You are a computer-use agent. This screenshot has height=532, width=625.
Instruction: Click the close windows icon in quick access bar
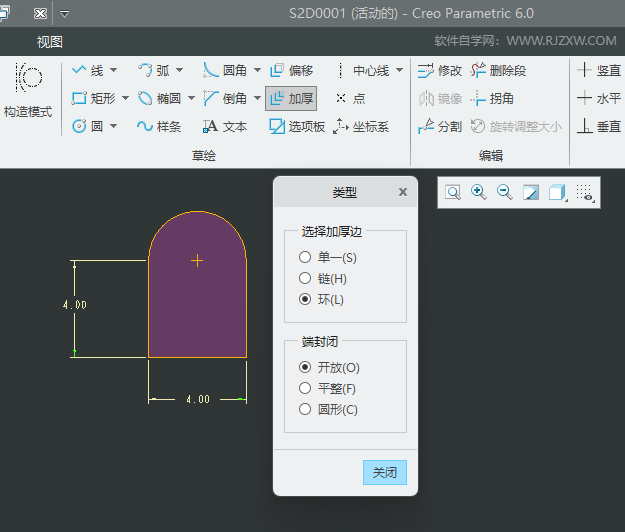click(x=40, y=14)
